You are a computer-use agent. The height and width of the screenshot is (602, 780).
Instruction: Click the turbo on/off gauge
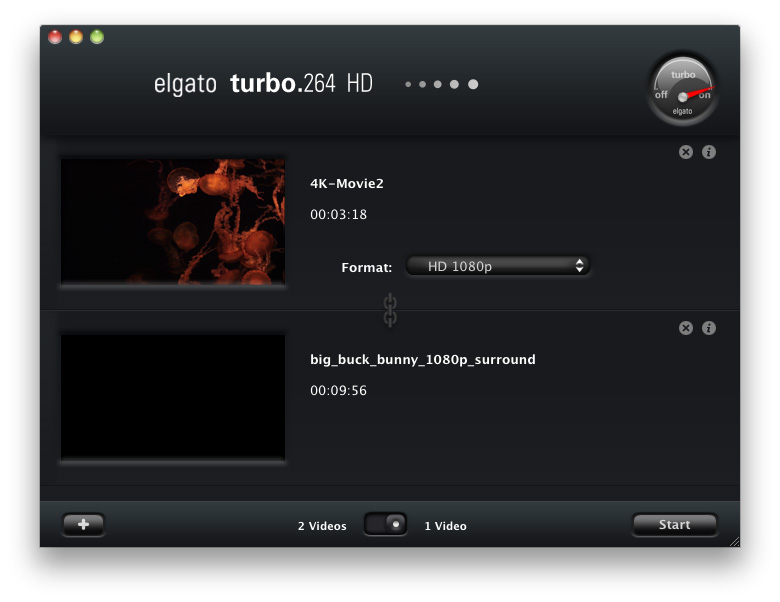[x=682, y=90]
